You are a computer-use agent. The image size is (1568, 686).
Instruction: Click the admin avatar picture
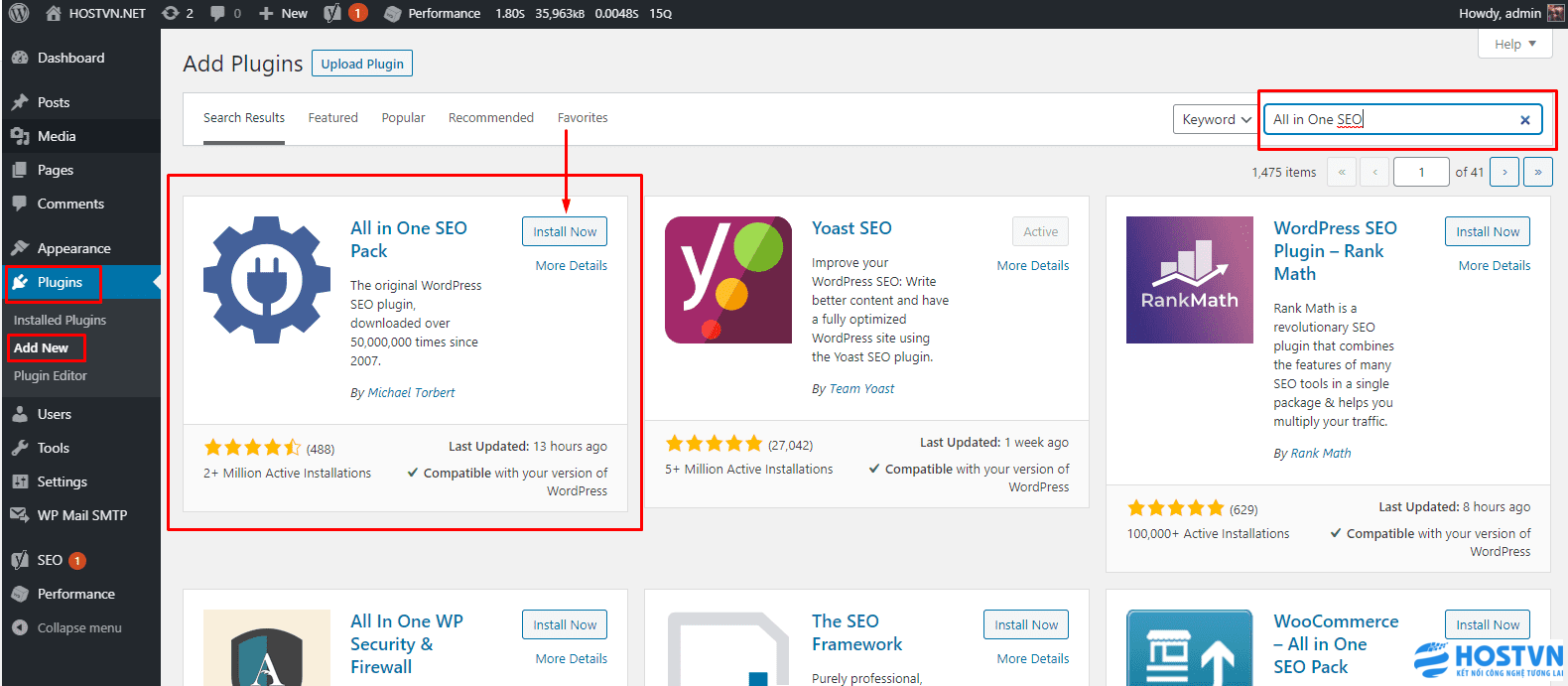[x=1556, y=13]
